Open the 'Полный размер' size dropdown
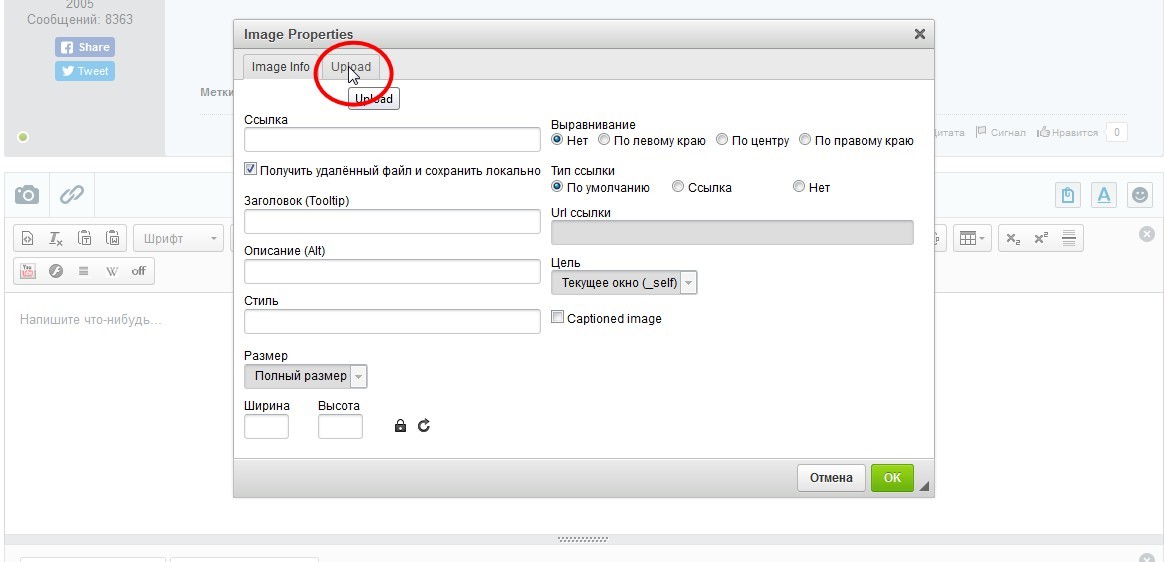Screen dimensions: 1164x562 point(306,376)
